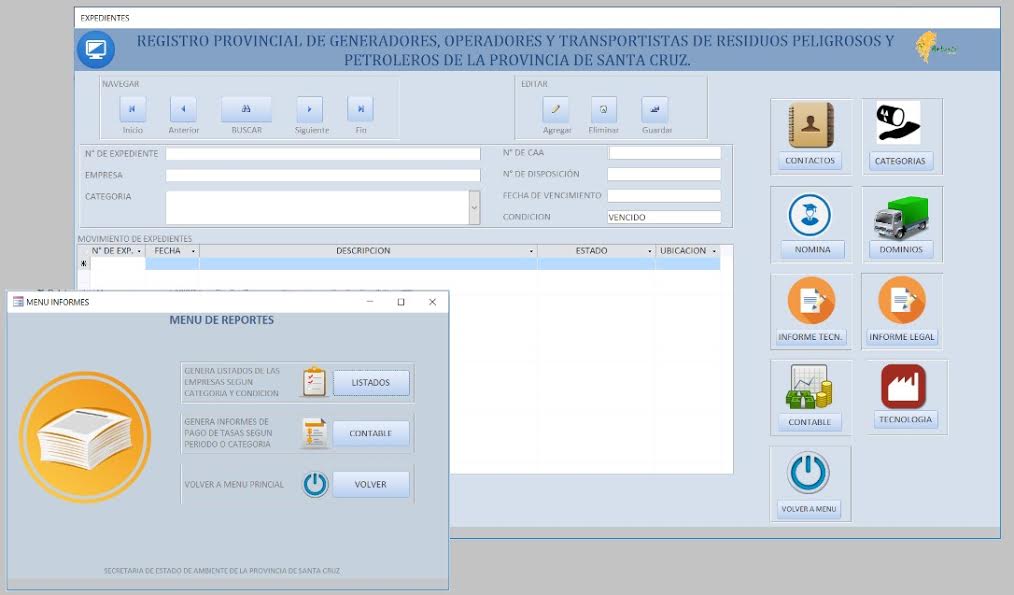Click the red factory Tecnologia icon
Viewport: 1014px width, 595px height.
pyautogui.click(x=903, y=386)
